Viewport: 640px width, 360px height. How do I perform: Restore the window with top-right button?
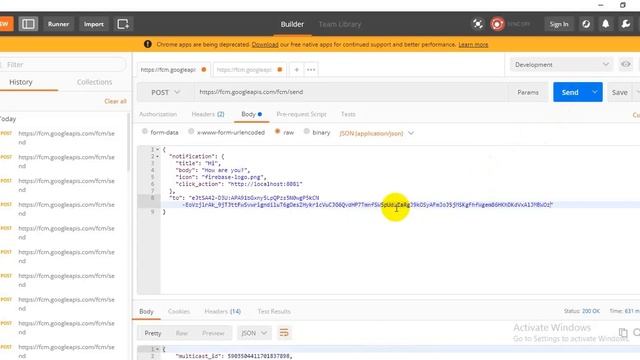[x=622, y=5]
